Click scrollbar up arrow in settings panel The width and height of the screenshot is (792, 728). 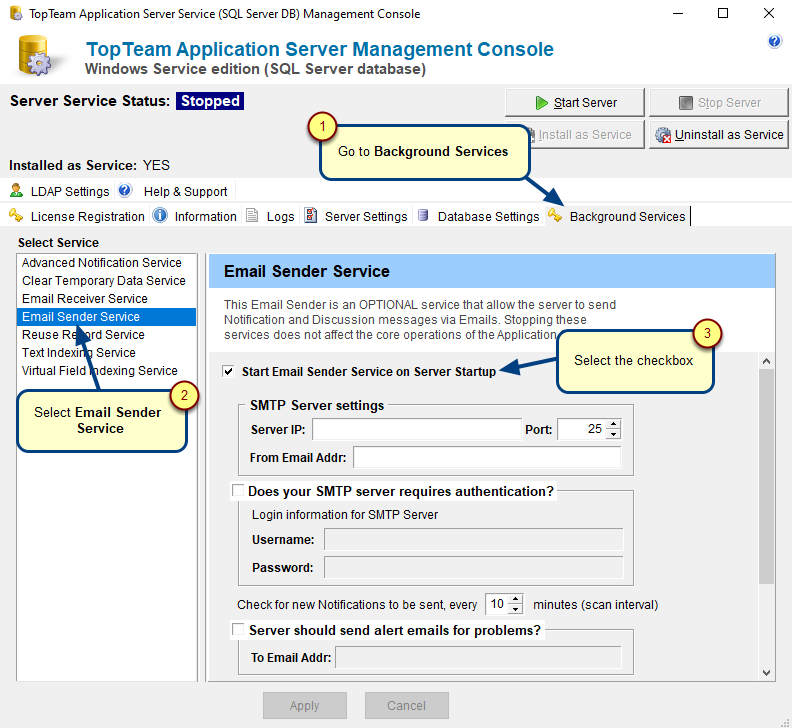click(x=766, y=361)
